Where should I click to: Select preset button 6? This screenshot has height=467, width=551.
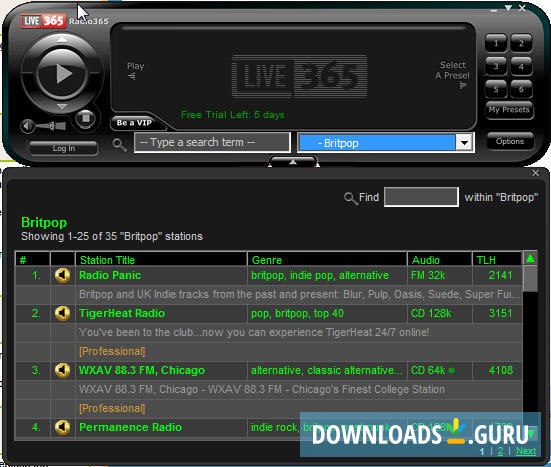pyautogui.click(x=521, y=89)
